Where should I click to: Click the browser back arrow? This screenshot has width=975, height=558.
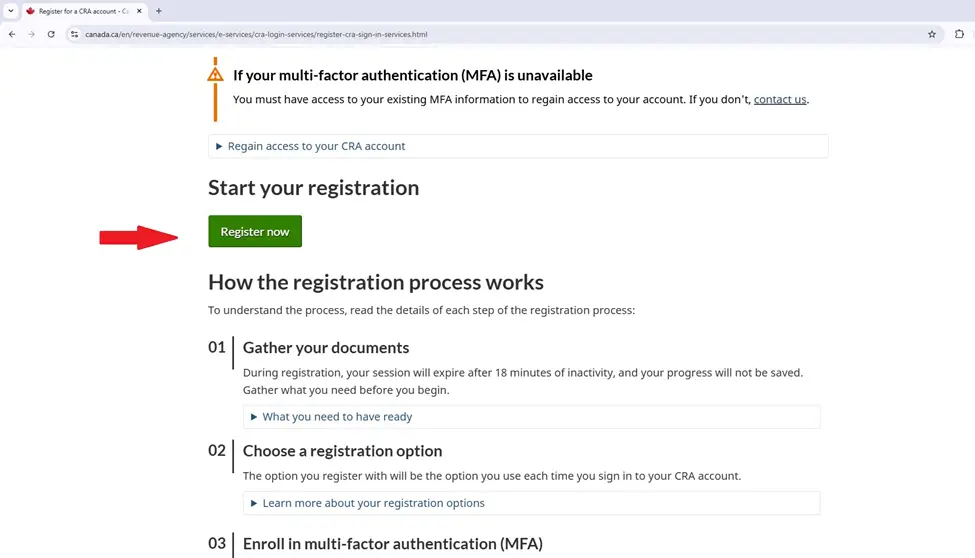(x=11, y=34)
